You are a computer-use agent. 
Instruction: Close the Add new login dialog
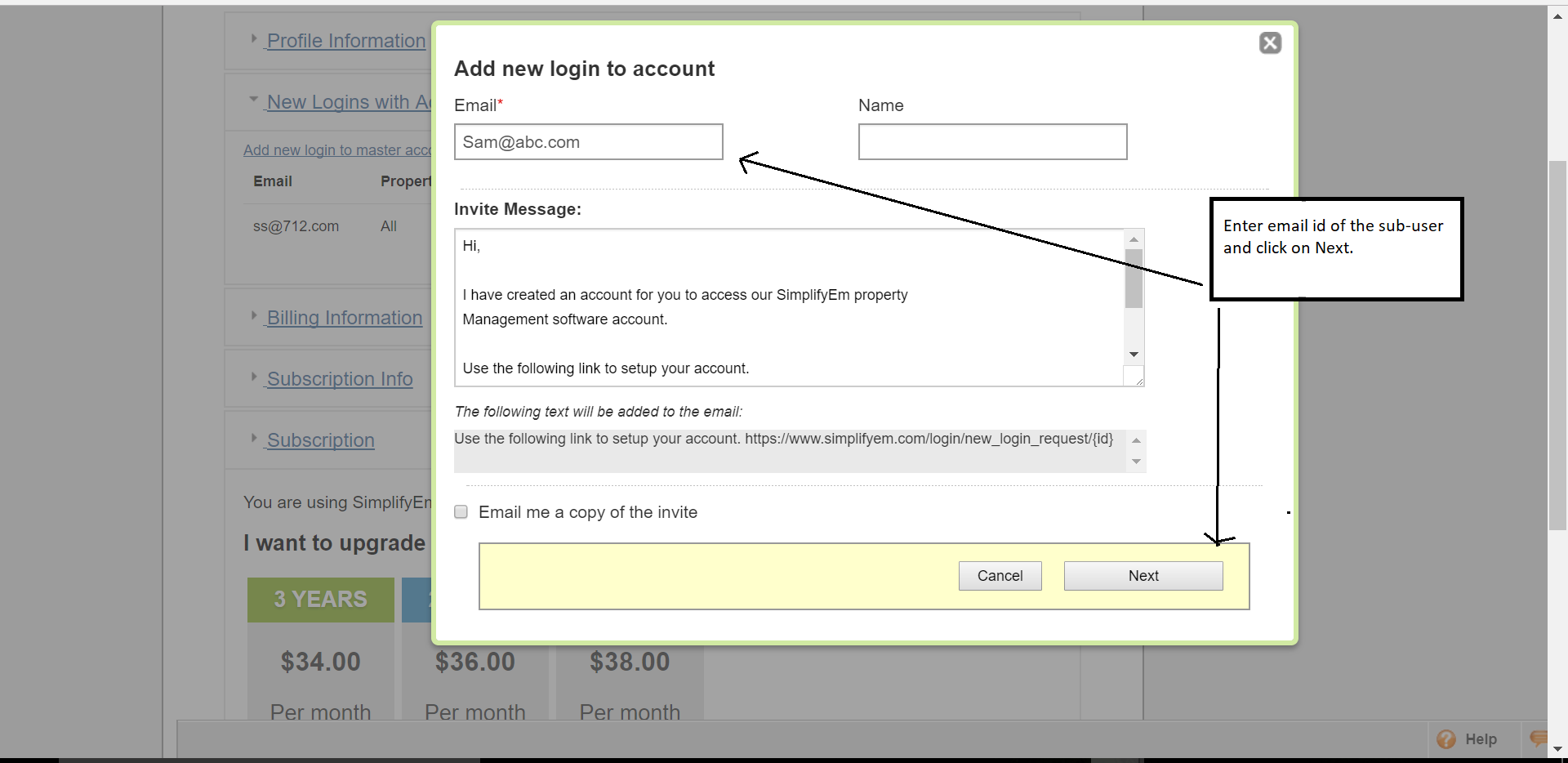pos(1270,42)
